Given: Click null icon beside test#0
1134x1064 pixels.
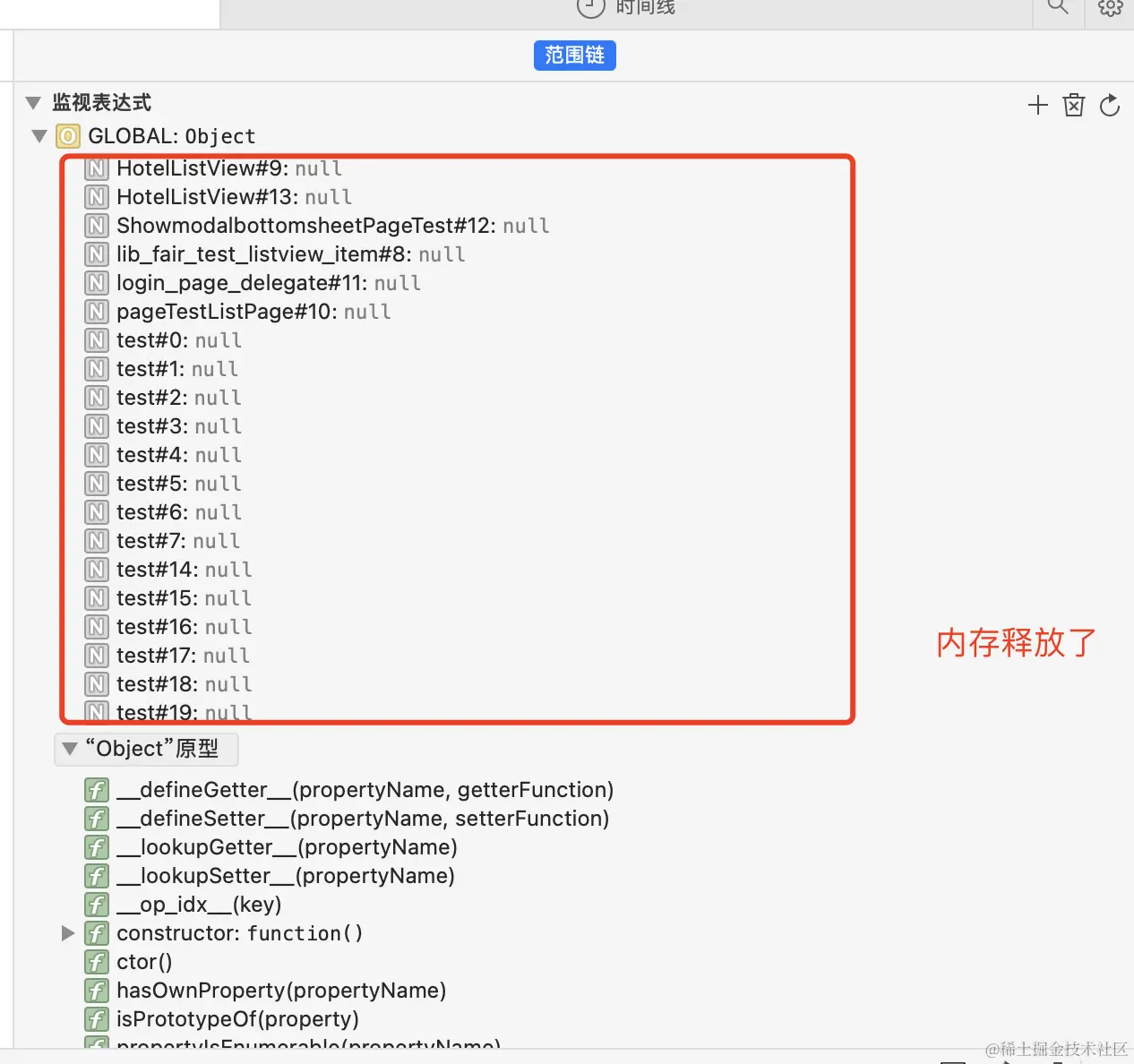Looking at the screenshot, I should [97, 340].
